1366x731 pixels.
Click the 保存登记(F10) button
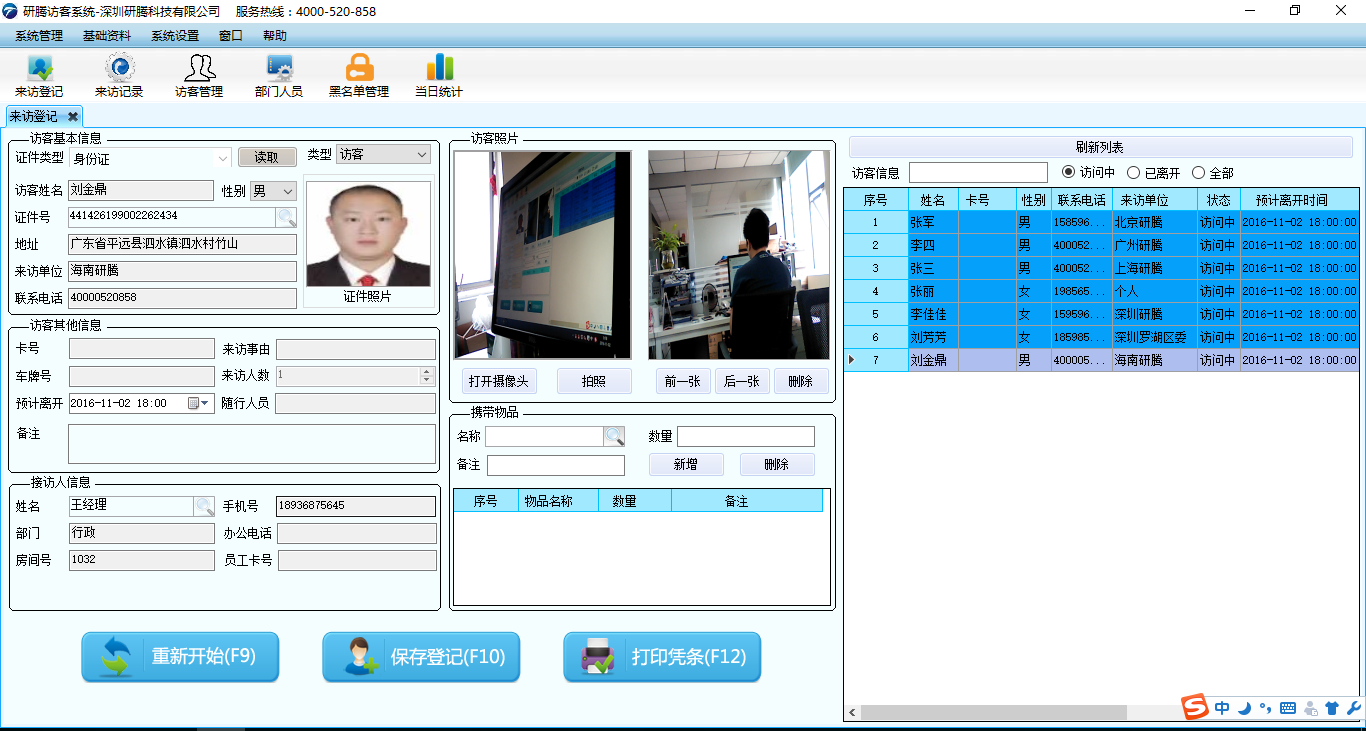click(x=421, y=657)
